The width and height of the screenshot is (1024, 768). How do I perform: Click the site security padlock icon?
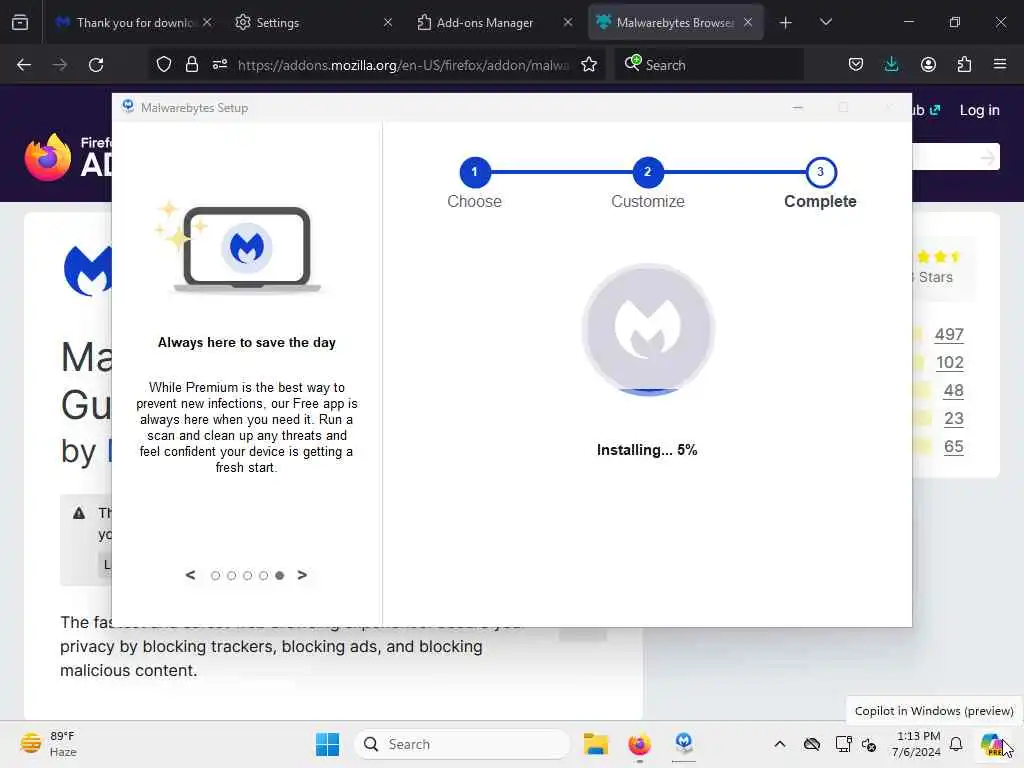[191, 65]
